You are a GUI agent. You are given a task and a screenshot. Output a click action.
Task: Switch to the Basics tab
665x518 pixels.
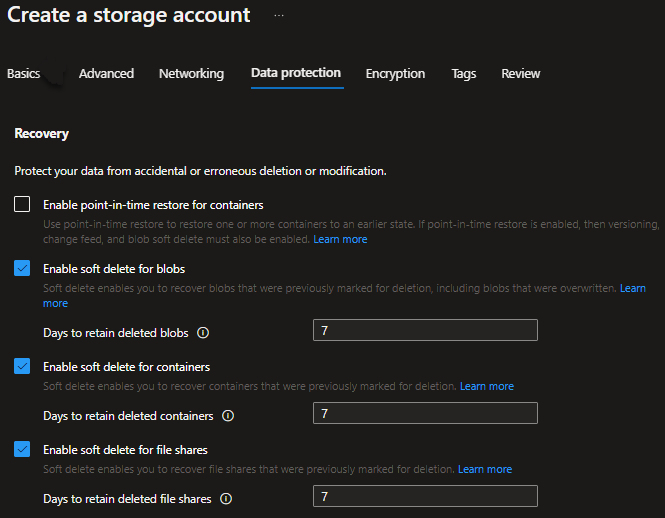tap(24, 74)
